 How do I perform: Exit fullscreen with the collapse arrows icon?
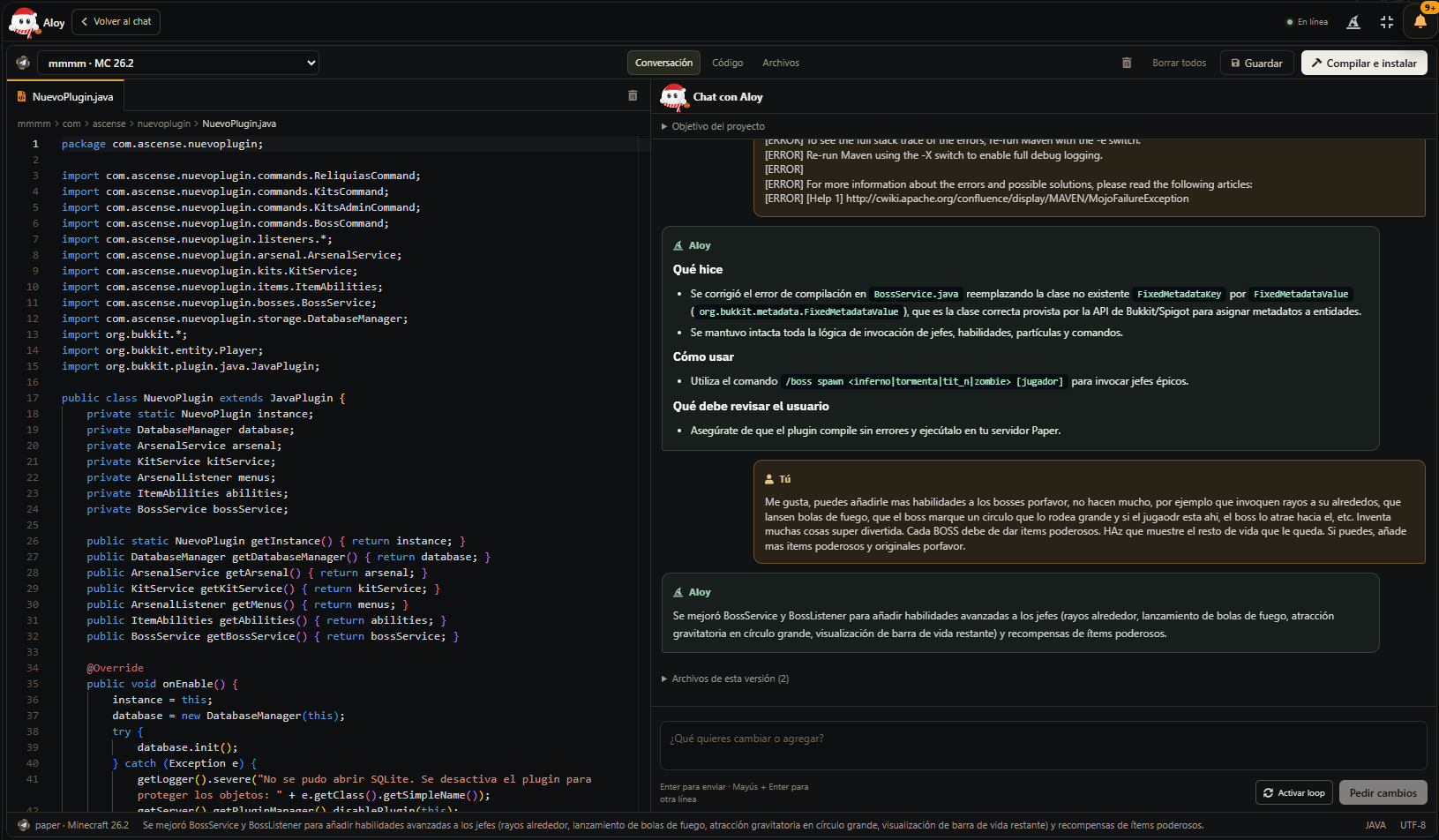click(1387, 22)
